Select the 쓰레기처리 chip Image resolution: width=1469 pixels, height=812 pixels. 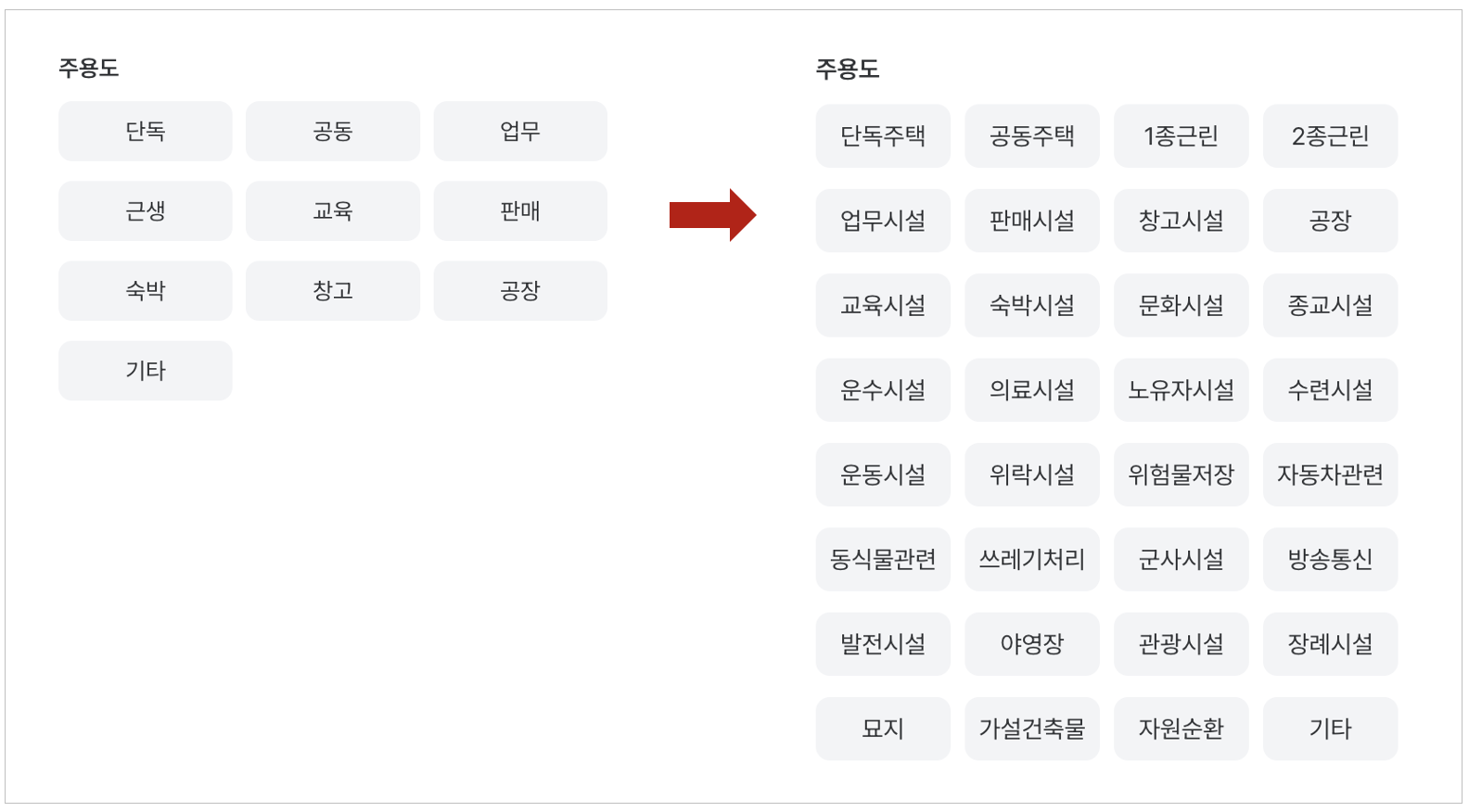(1031, 559)
